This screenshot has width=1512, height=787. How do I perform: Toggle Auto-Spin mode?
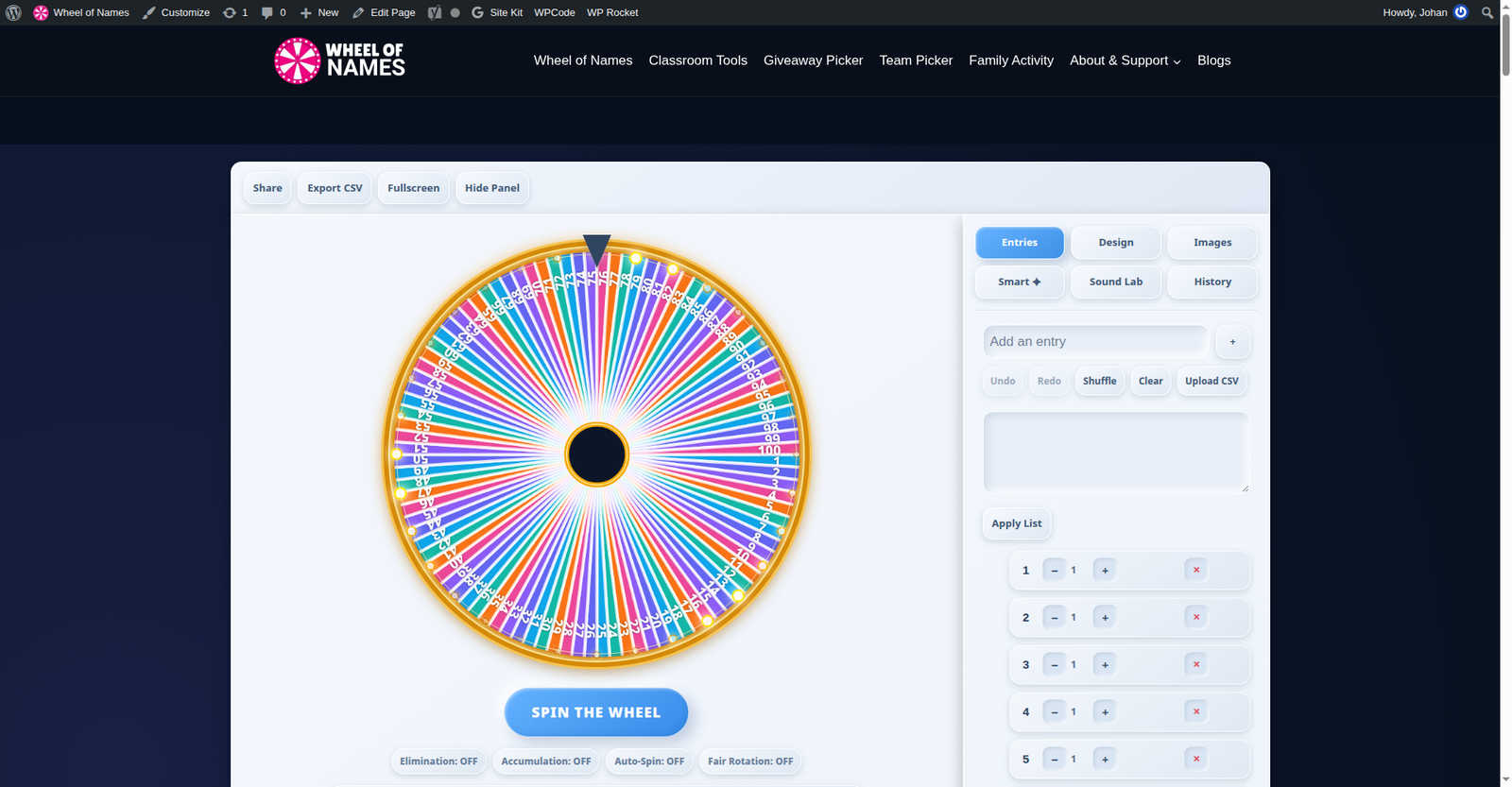coord(649,761)
